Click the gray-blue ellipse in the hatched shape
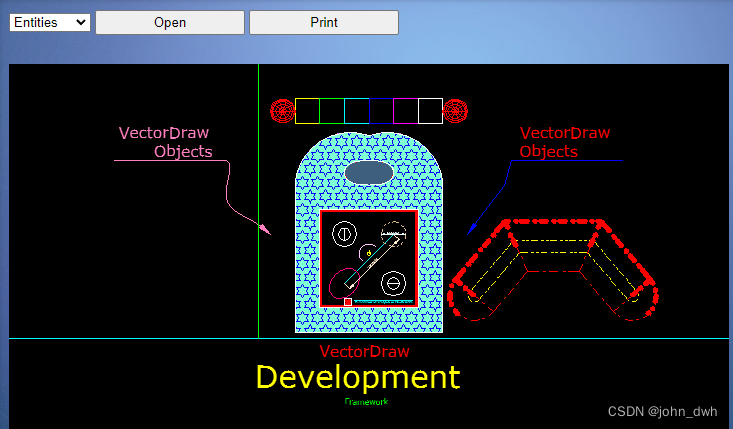The image size is (733, 429). (369, 173)
